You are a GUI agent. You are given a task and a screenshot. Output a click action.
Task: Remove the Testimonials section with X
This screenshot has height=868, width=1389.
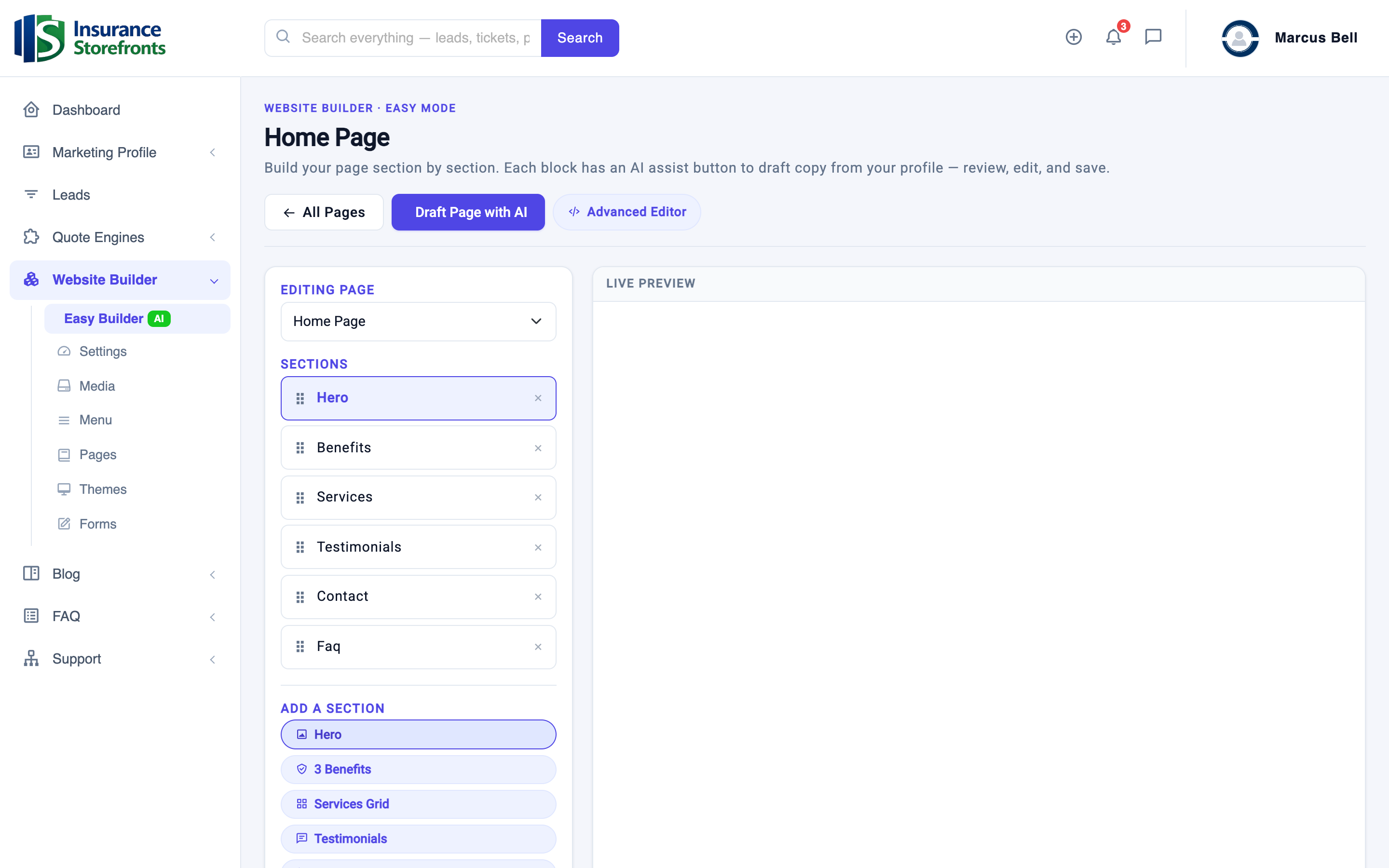point(538,548)
